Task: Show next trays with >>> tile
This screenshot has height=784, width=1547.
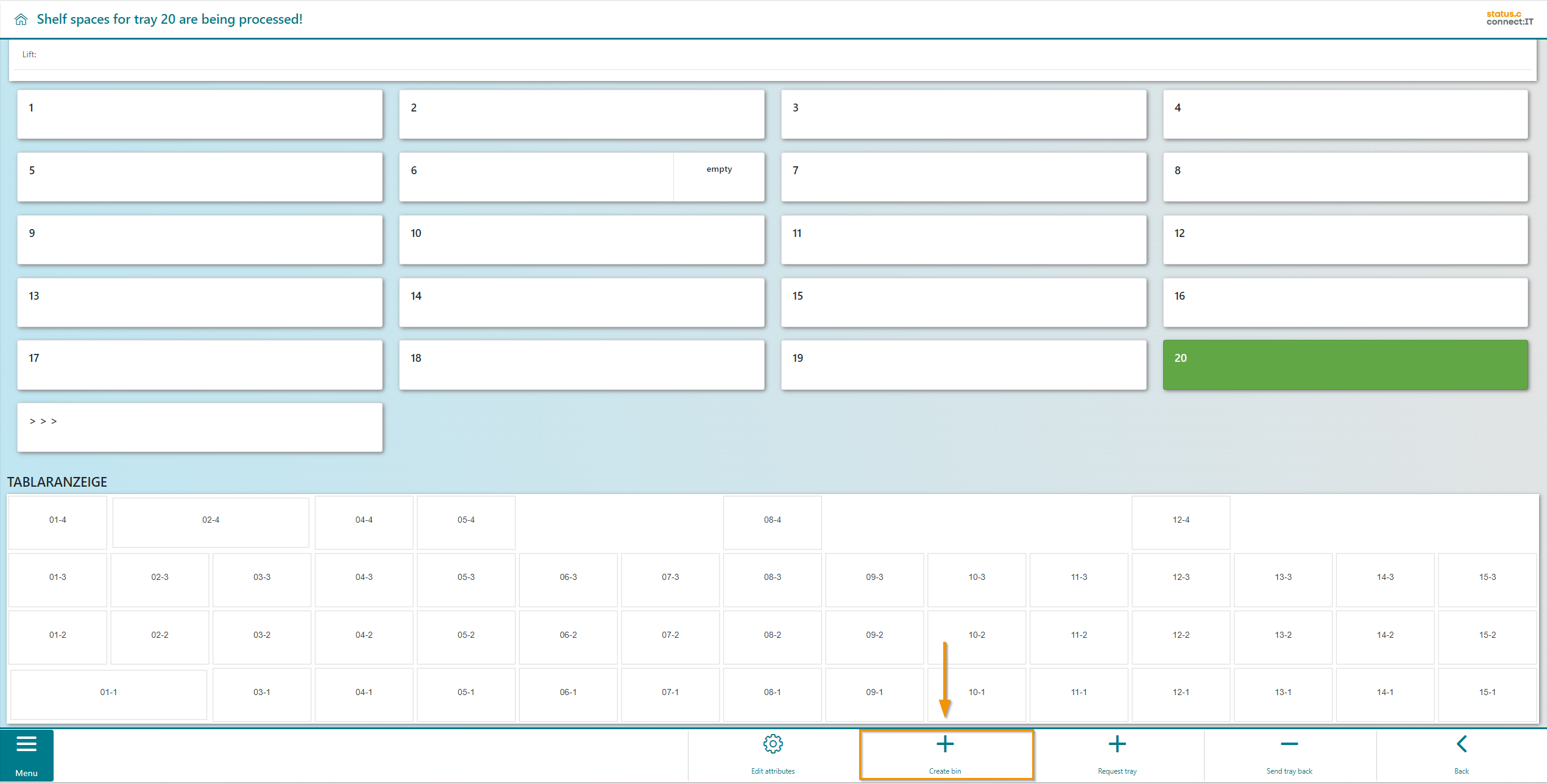Action: point(200,427)
